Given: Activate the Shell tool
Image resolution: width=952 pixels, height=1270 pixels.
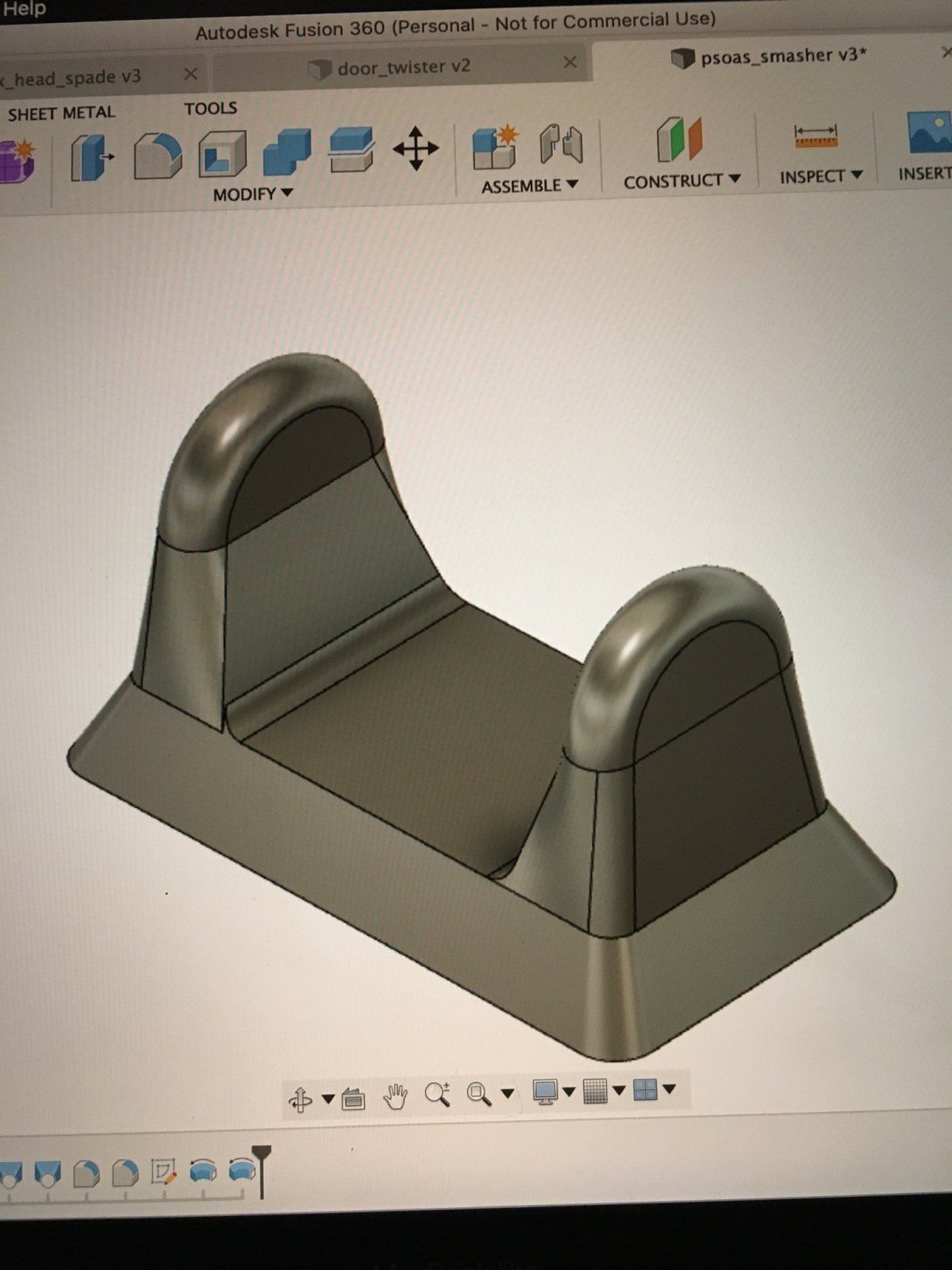Looking at the screenshot, I should click(221, 153).
